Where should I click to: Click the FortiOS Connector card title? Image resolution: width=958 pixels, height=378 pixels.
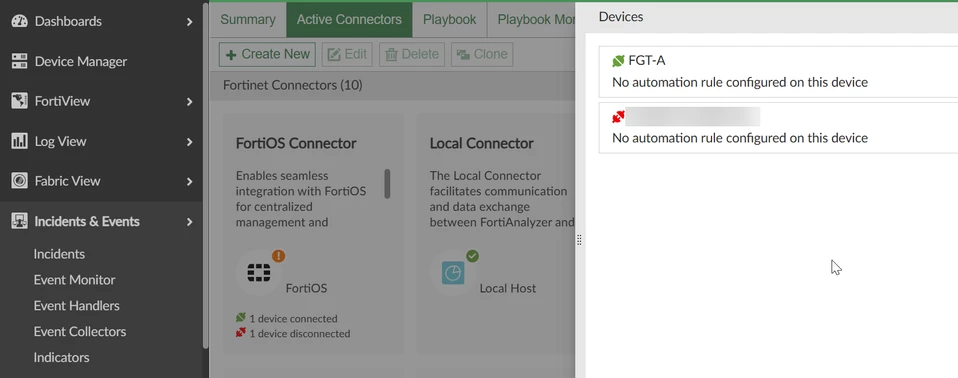[296, 144]
